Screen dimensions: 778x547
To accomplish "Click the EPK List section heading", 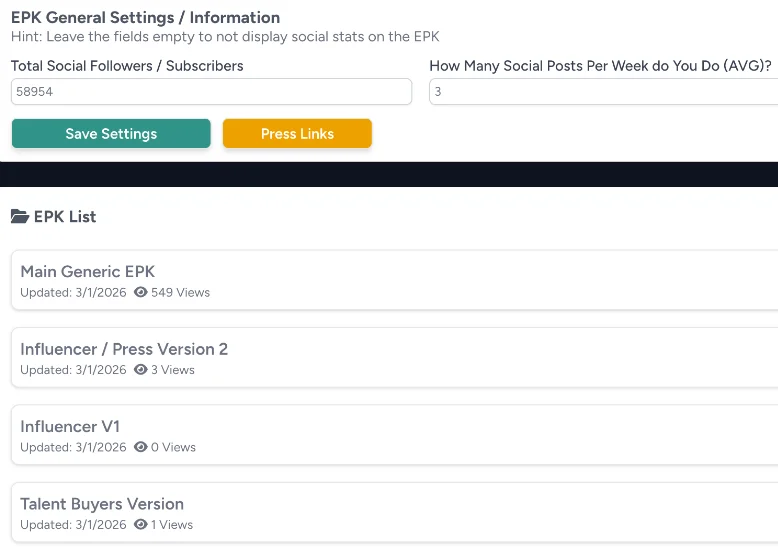I will point(65,217).
